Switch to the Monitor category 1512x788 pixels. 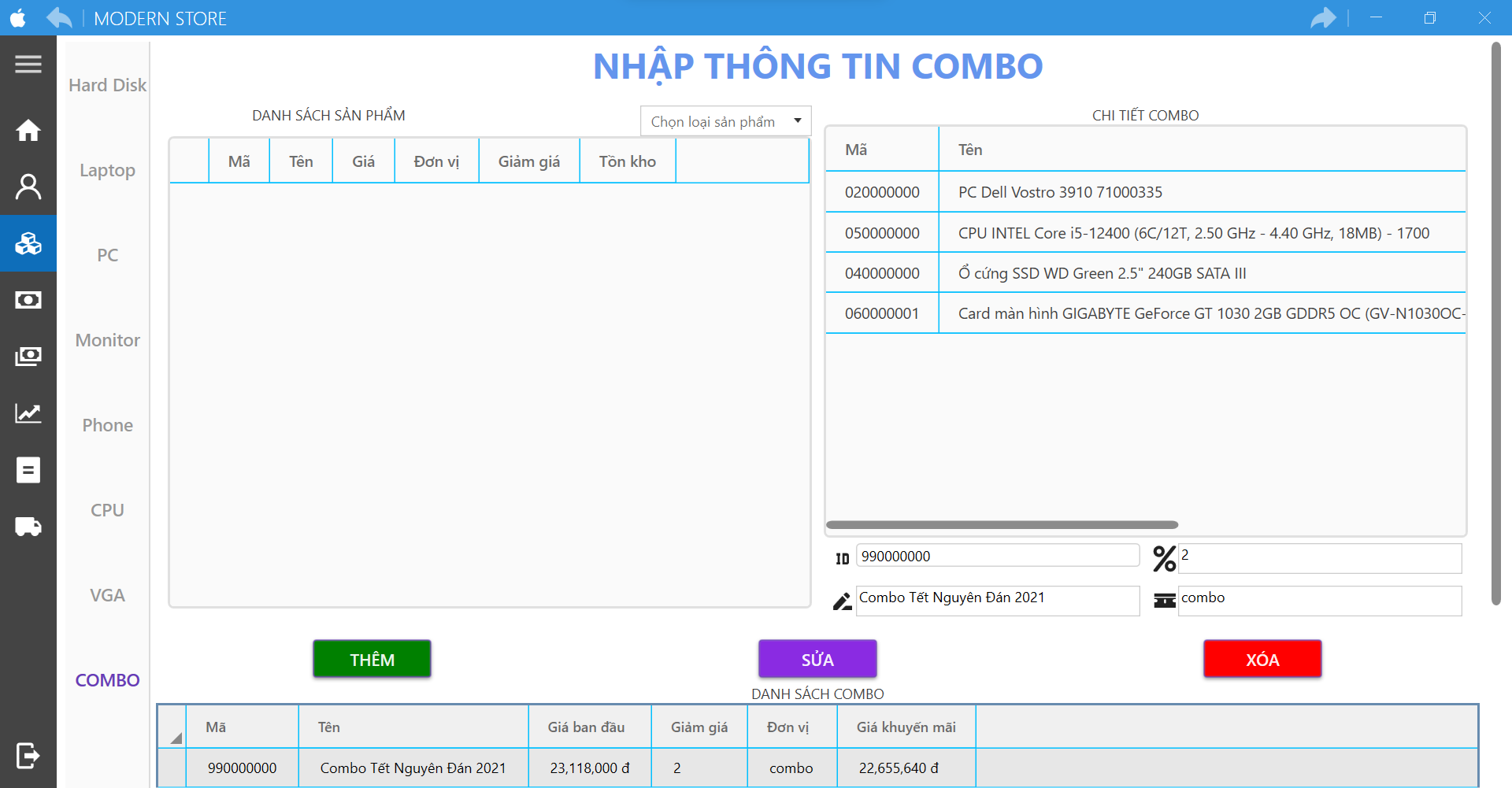107,340
